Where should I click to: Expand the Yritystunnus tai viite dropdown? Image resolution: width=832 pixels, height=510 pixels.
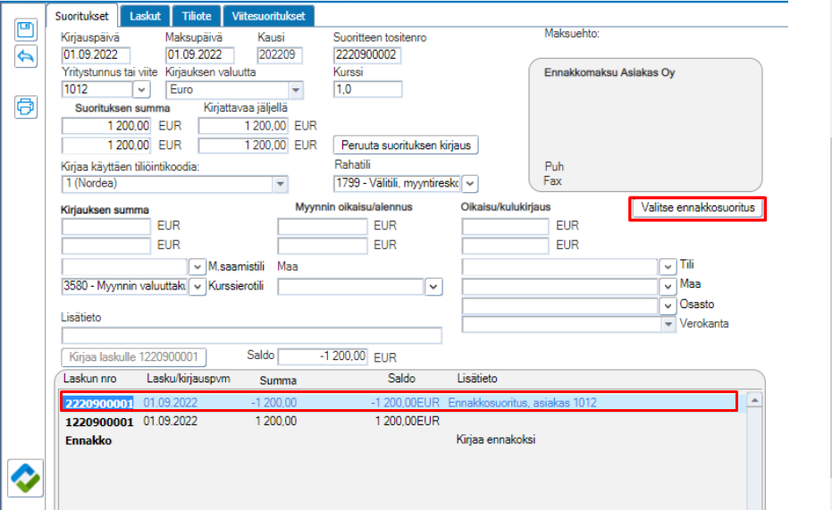tap(141, 90)
